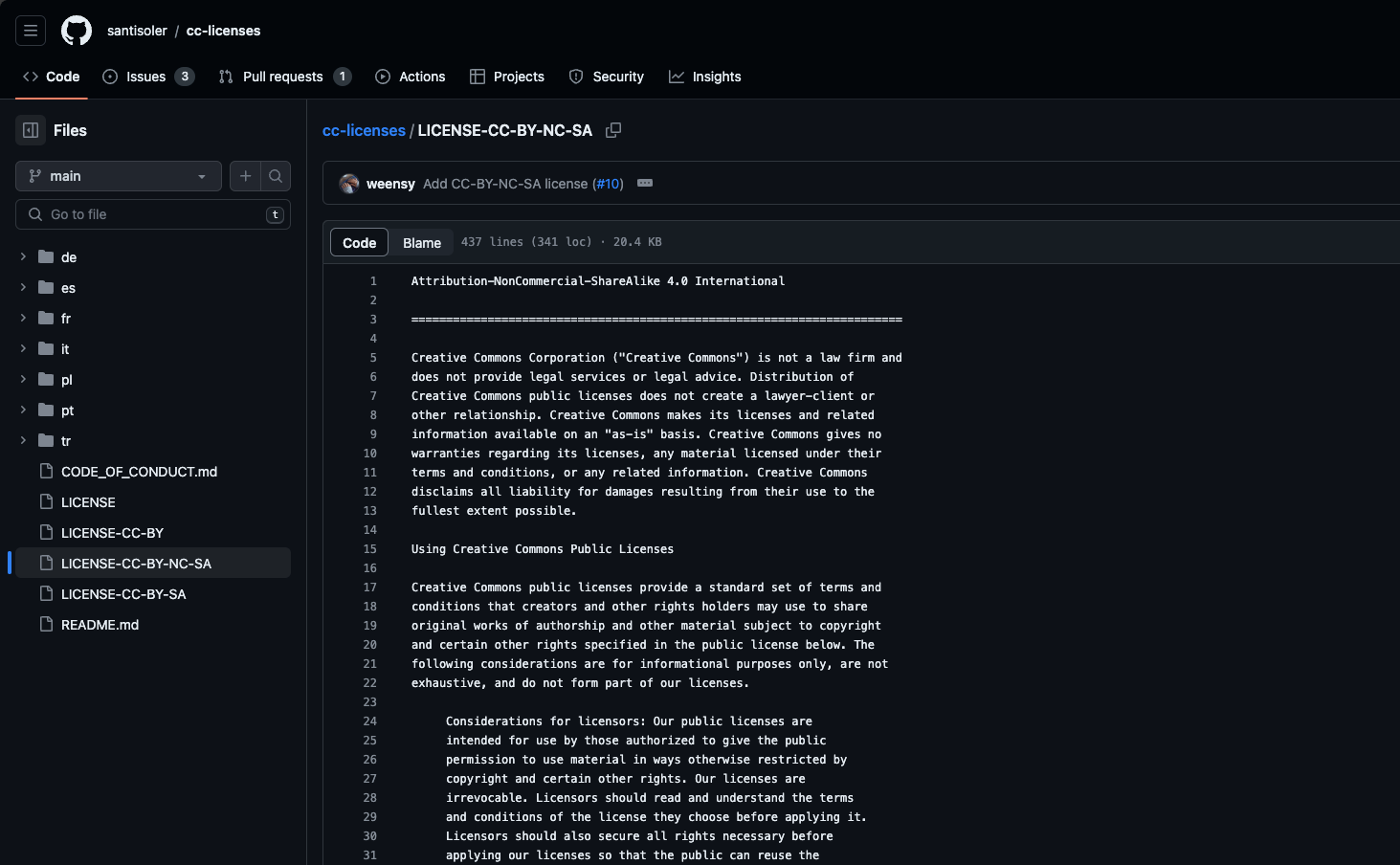1400x865 pixels.
Task: Open the hamburger navigation menu
Action: tap(31, 31)
